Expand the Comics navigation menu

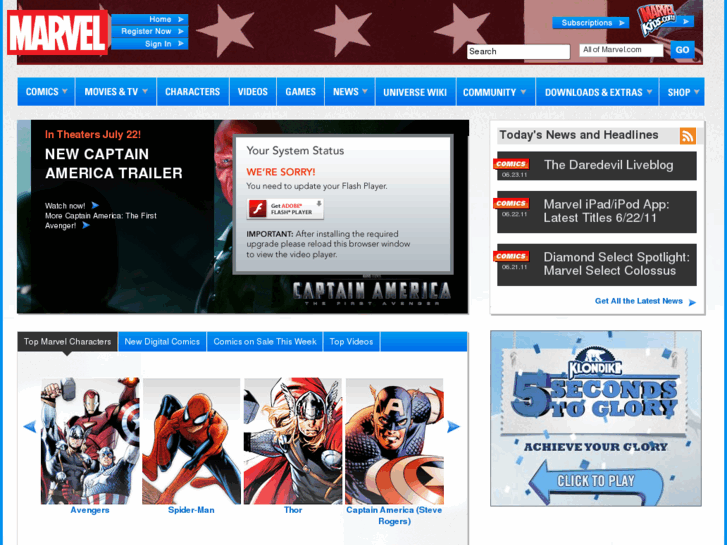pos(46,92)
